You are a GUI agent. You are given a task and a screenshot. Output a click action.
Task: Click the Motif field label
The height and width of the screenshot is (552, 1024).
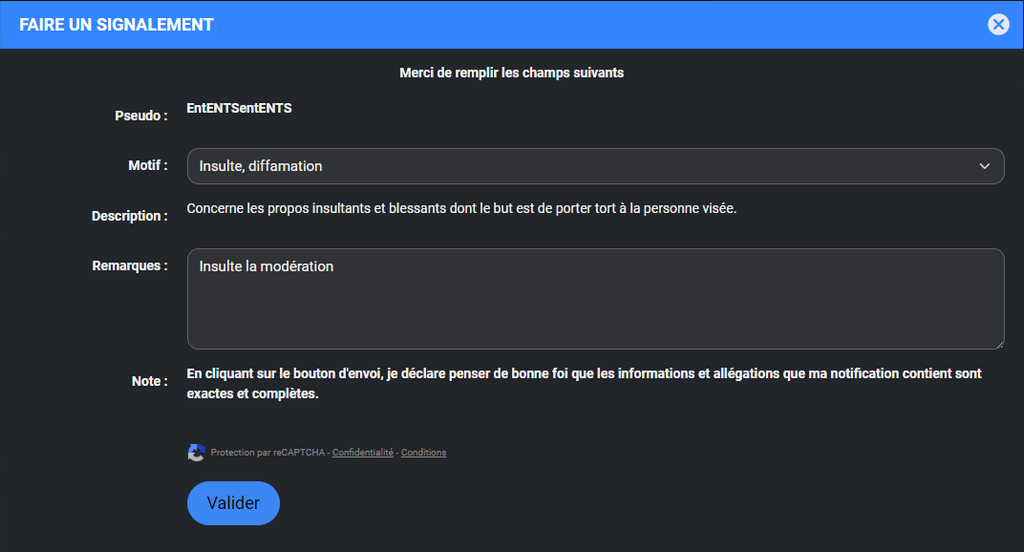click(148, 165)
